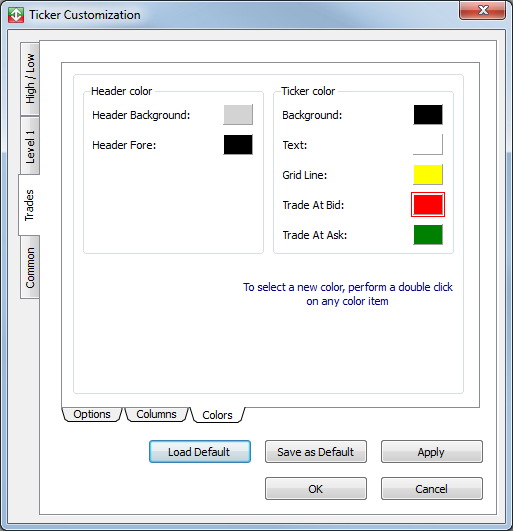Choose the yellow Grid Line swatch
This screenshot has height=531, width=513.
[x=428, y=175]
